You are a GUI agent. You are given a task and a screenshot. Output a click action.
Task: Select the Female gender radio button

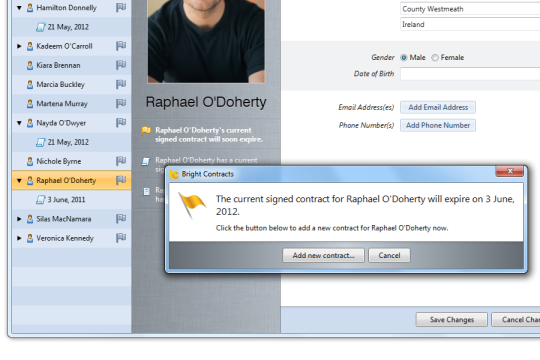[x=435, y=58]
